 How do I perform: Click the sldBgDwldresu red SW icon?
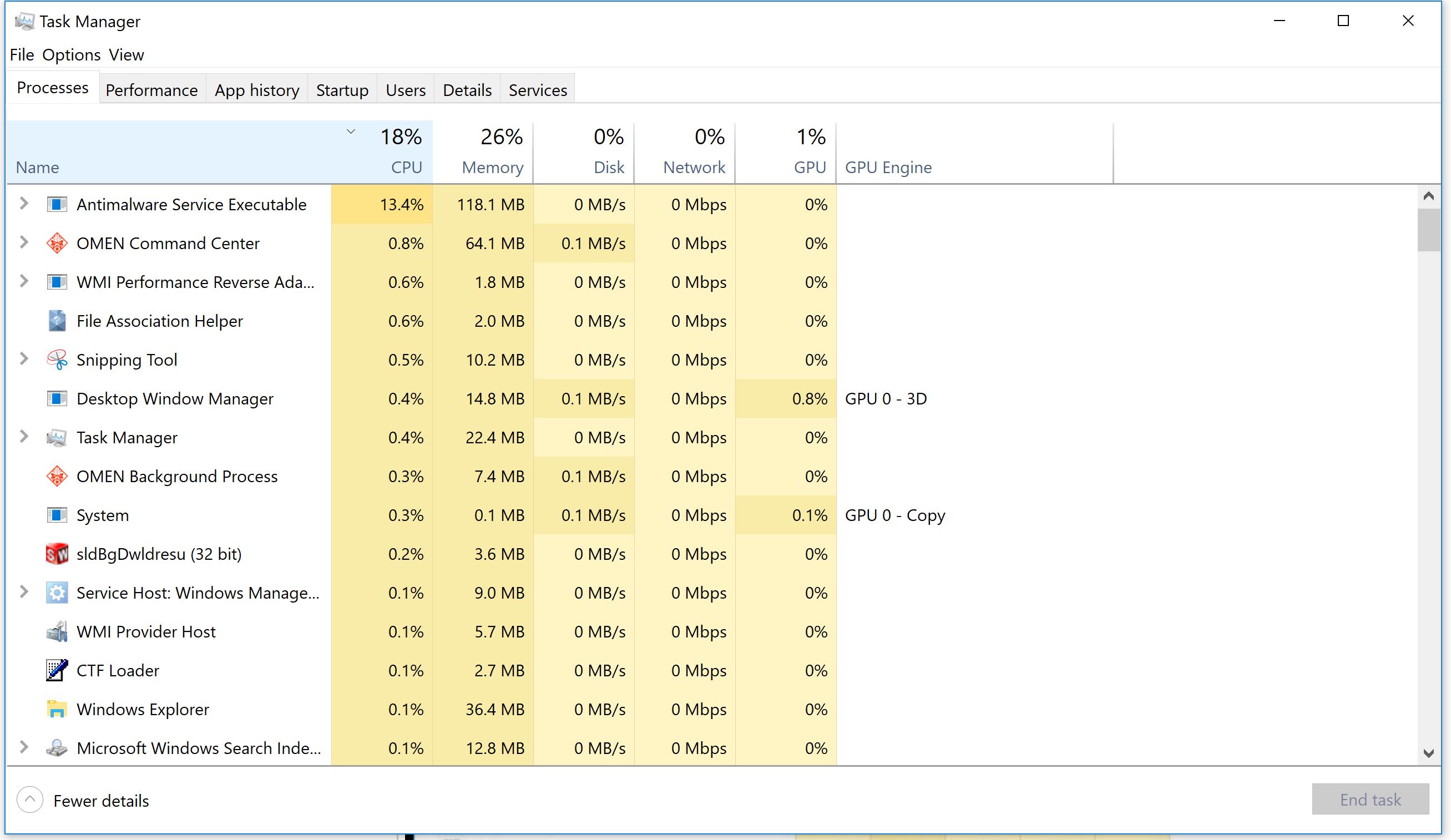[57, 554]
